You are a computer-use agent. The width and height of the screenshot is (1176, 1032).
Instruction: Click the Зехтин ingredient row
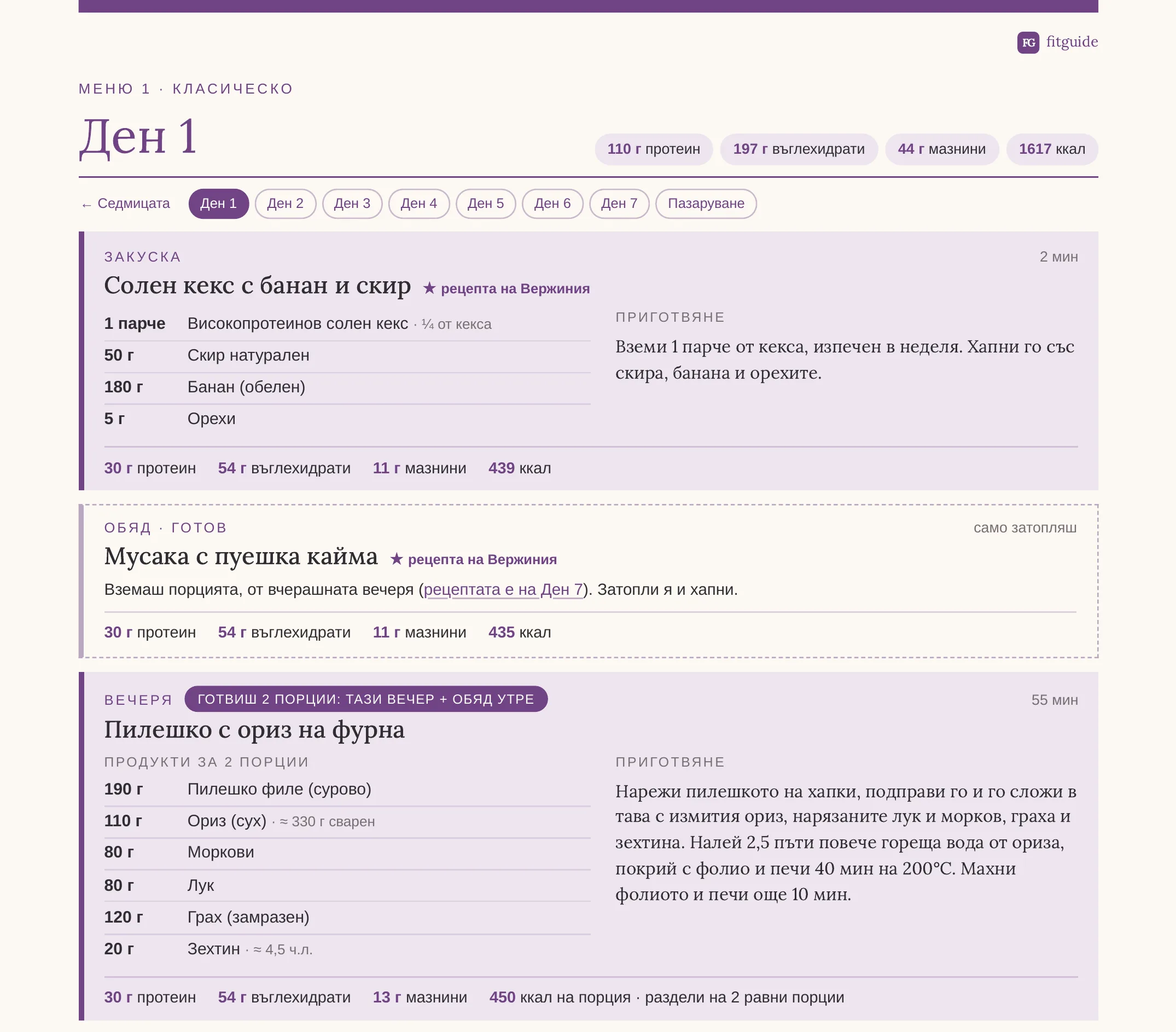click(x=347, y=949)
